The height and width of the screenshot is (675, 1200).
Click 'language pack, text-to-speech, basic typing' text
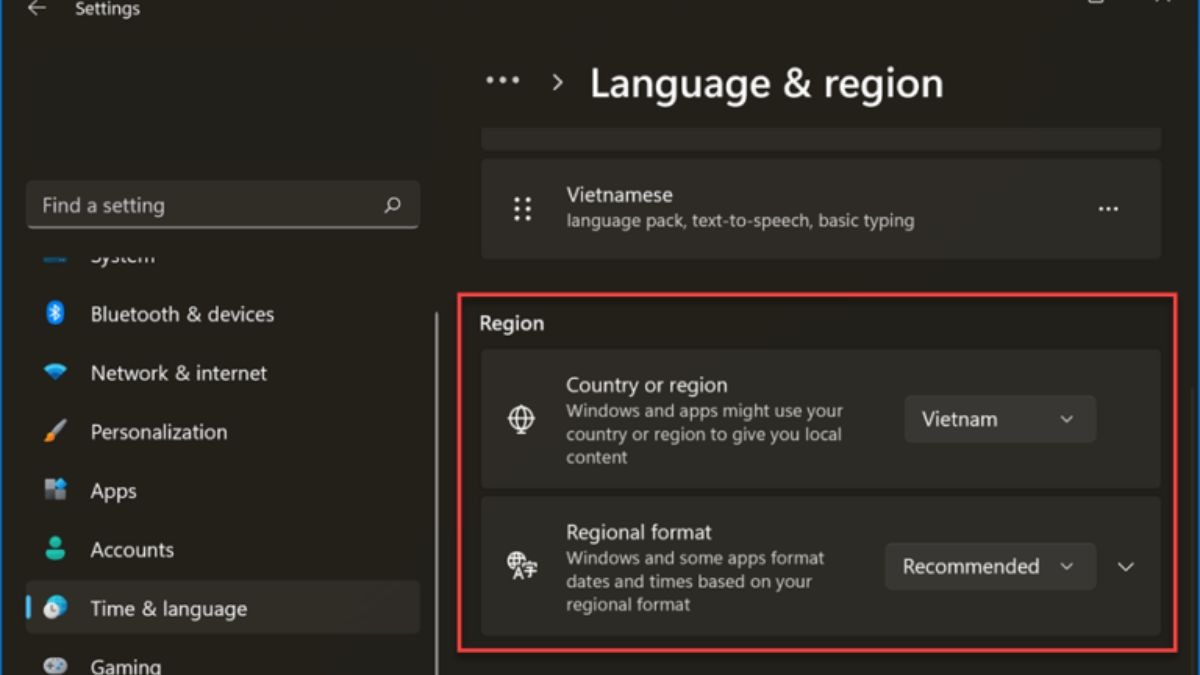740,220
